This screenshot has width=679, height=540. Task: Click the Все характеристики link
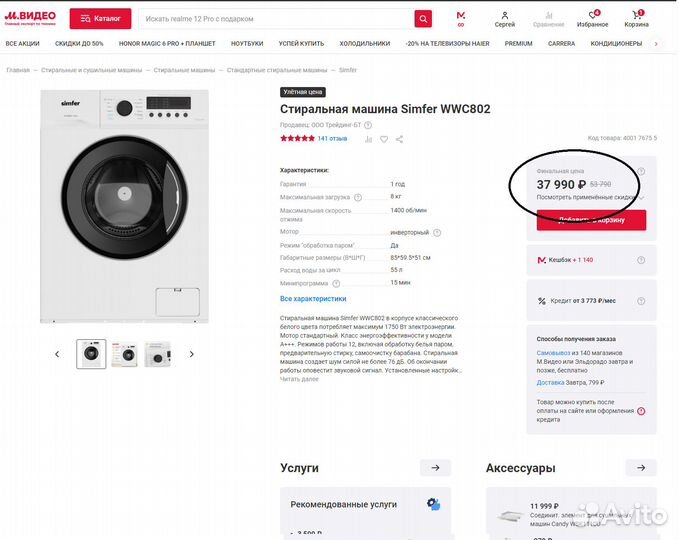(x=313, y=298)
